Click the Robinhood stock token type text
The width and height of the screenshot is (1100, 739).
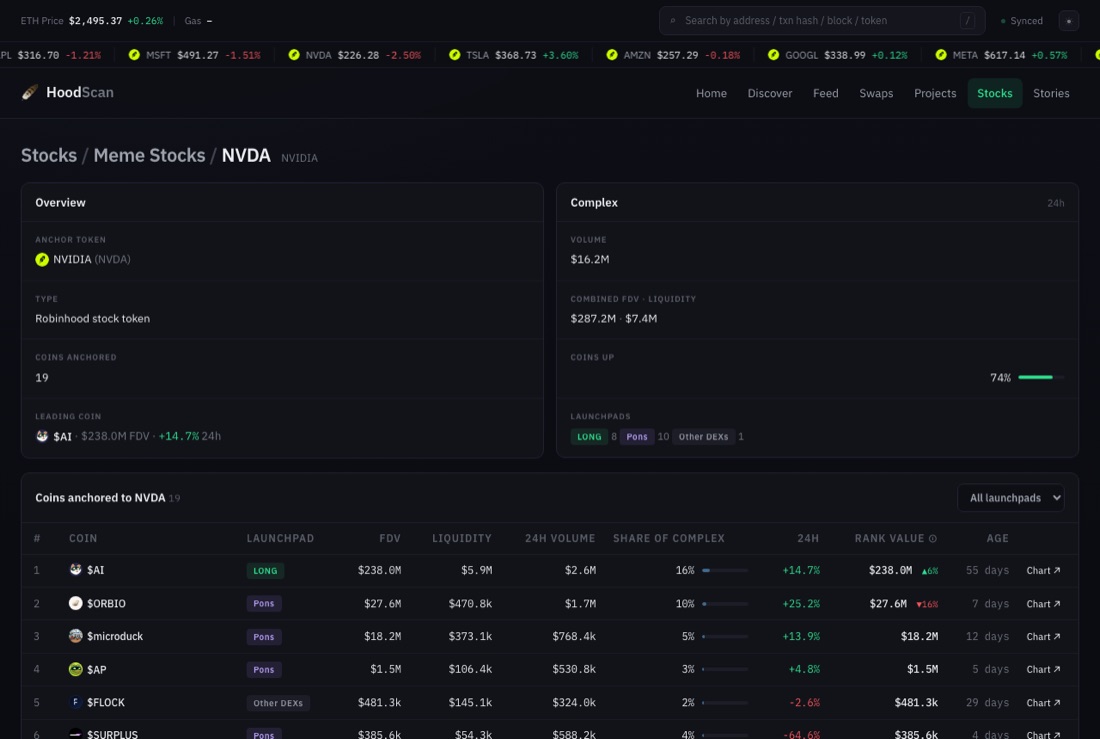click(93, 318)
